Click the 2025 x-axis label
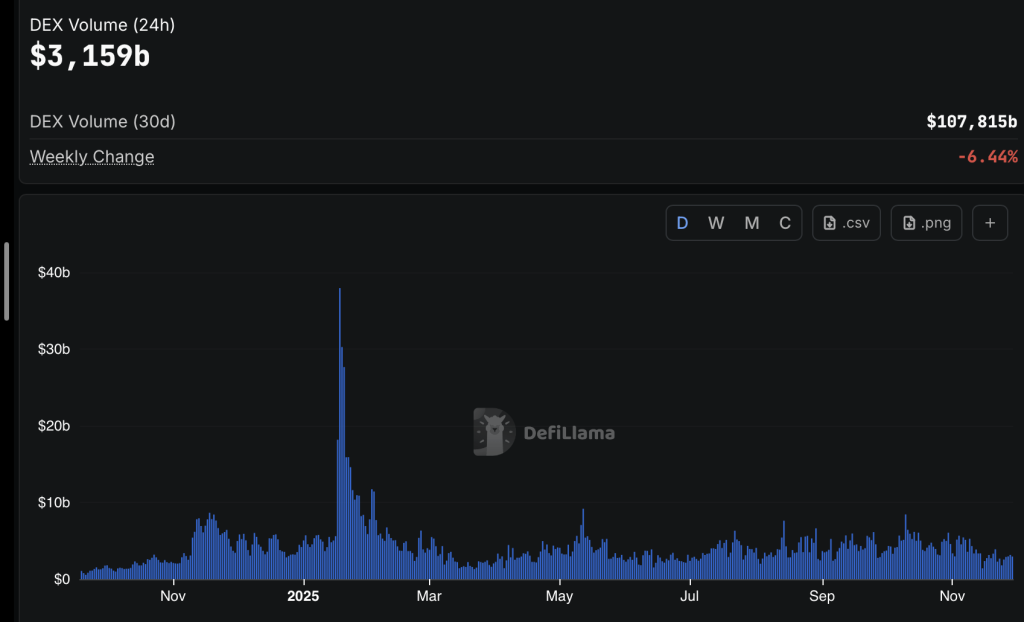 point(304,596)
